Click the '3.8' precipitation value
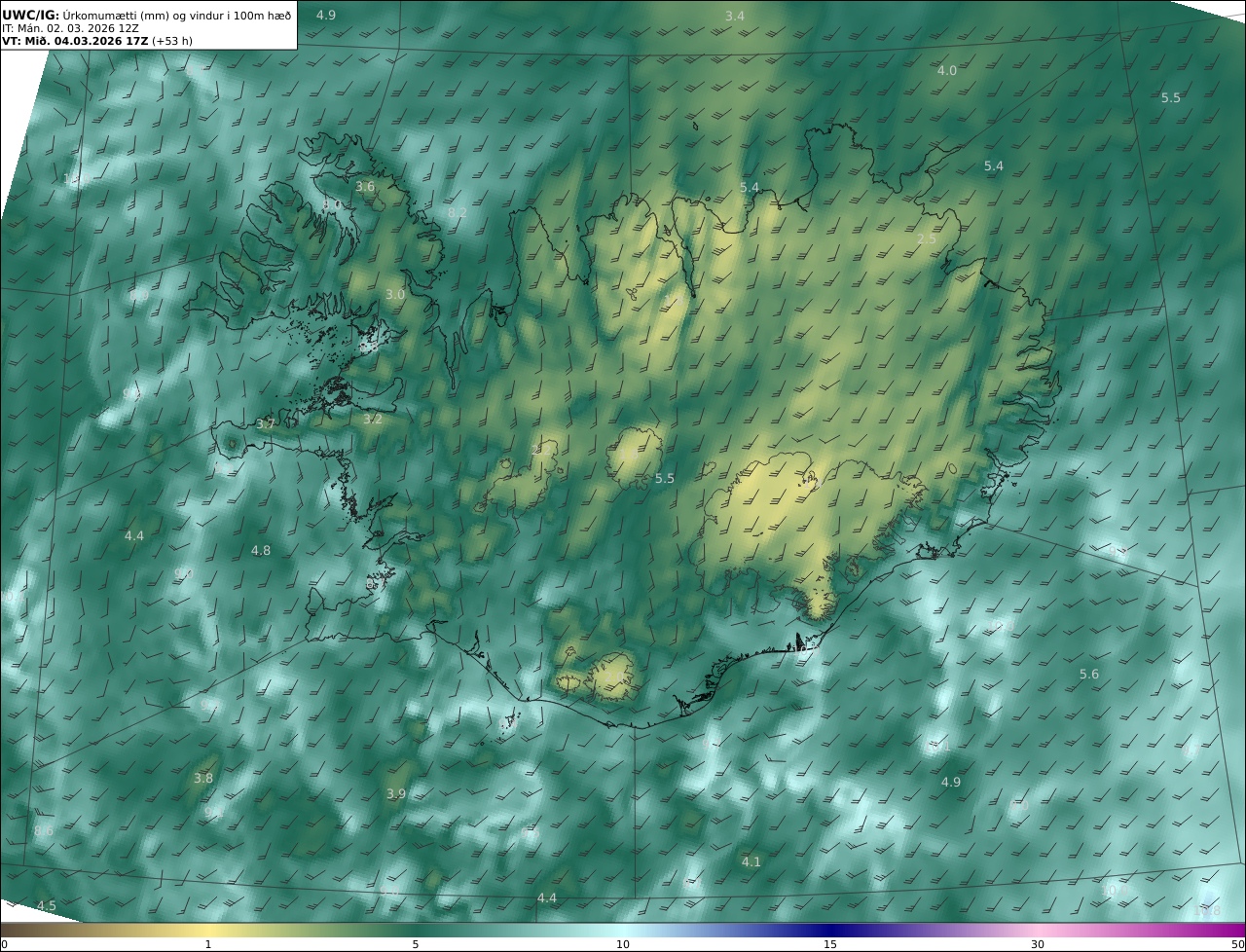The width and height of the screenshot is (1246, 952). [x=203, y=779]
